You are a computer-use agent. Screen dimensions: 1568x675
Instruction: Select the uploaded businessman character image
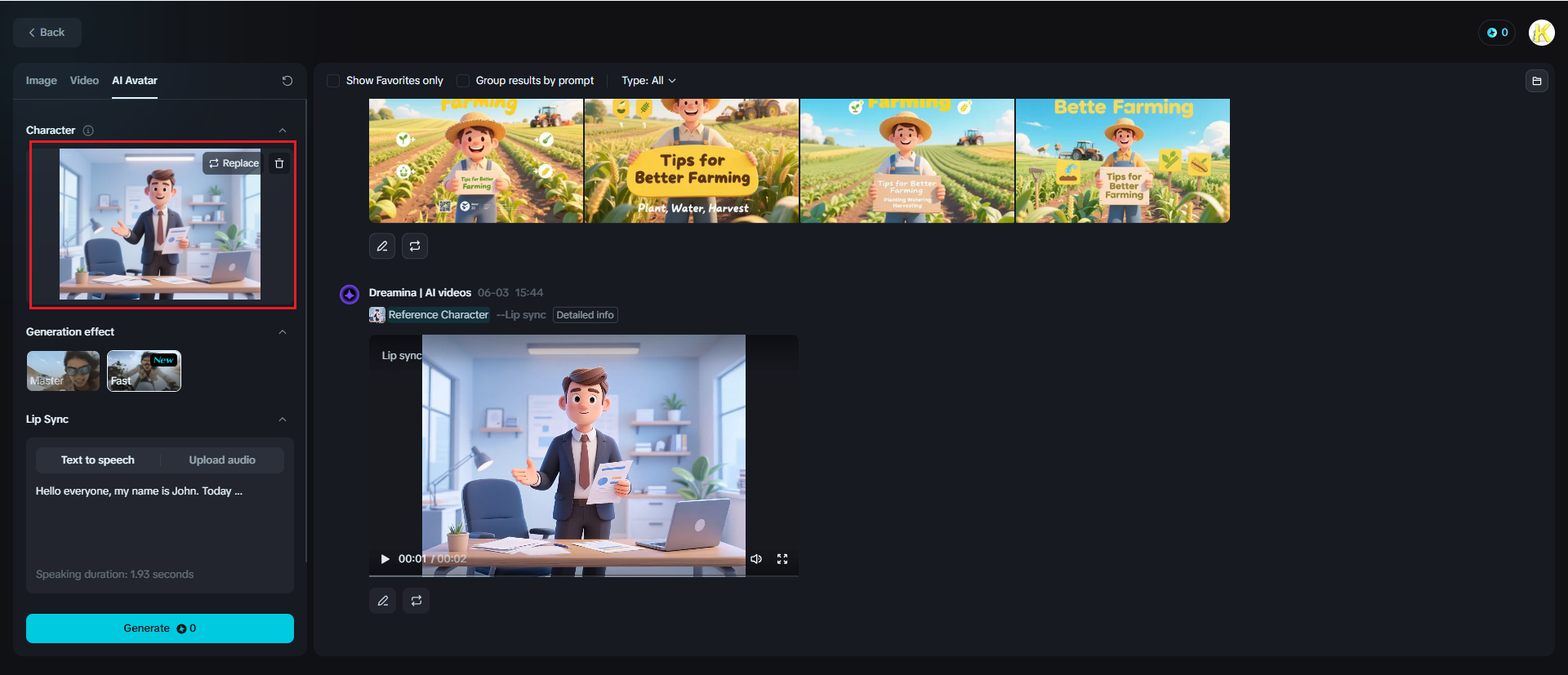click(160, 224)
